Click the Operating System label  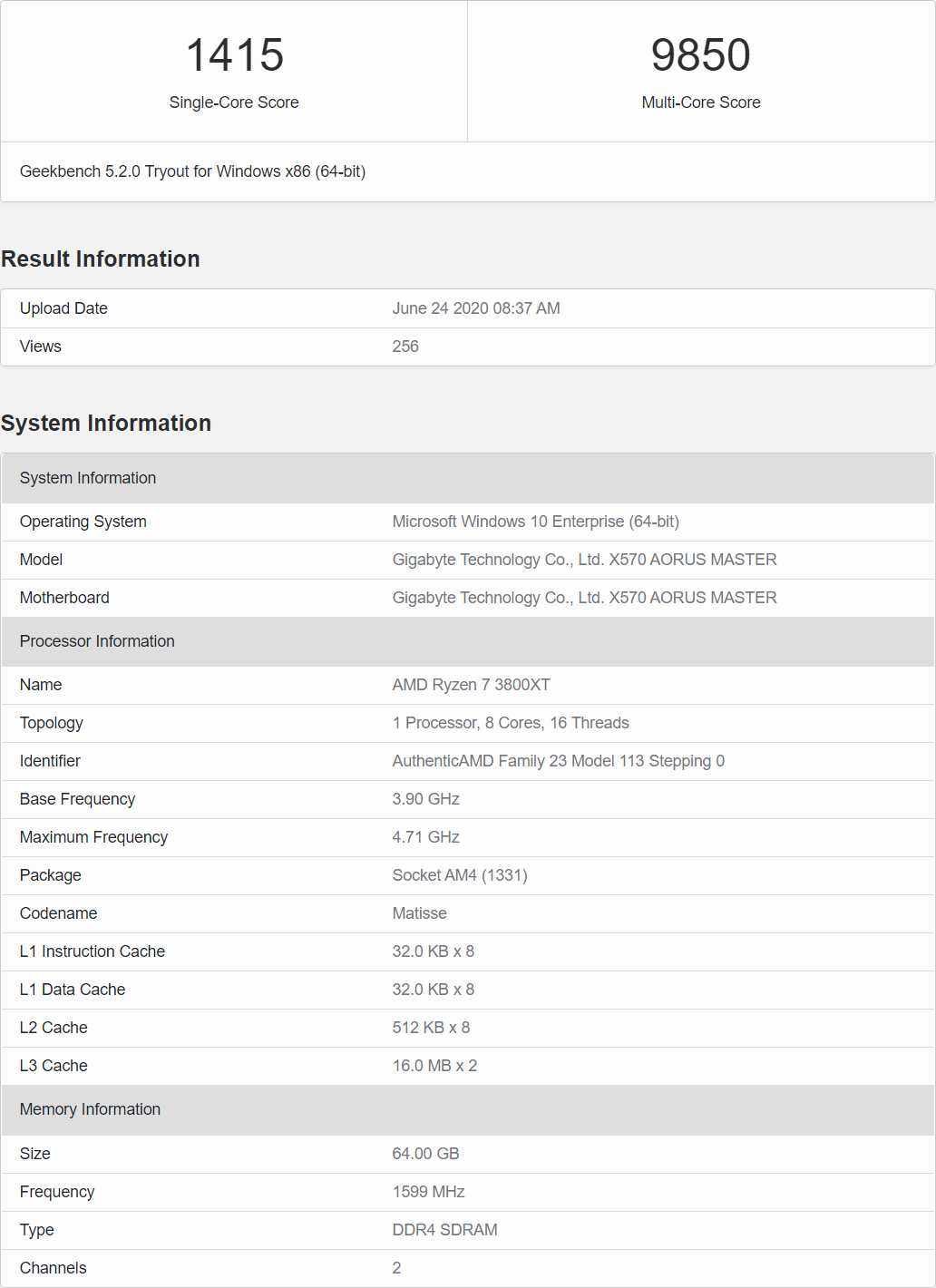point(83,522)
